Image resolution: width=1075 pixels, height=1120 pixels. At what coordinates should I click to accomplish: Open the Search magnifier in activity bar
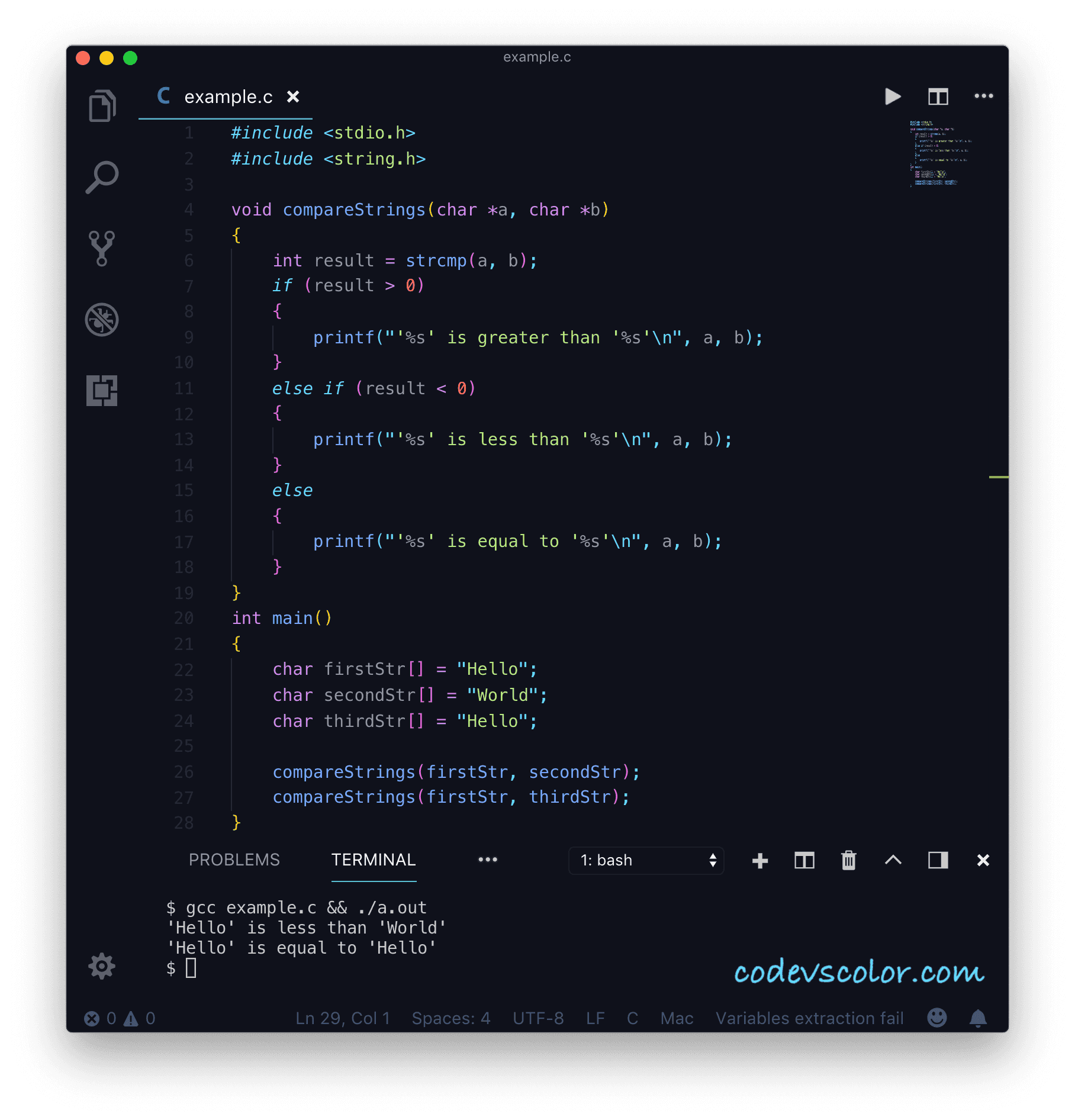click(x=102, y=177)
